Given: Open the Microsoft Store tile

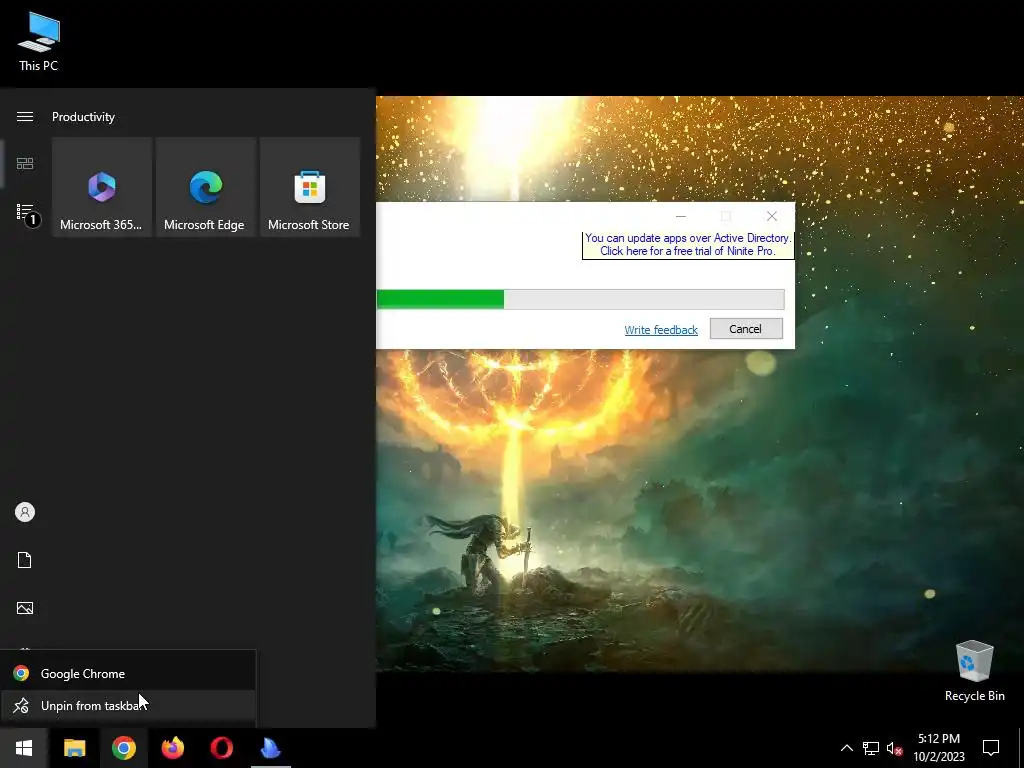Looking at the screenshot, I should point(310,187).
